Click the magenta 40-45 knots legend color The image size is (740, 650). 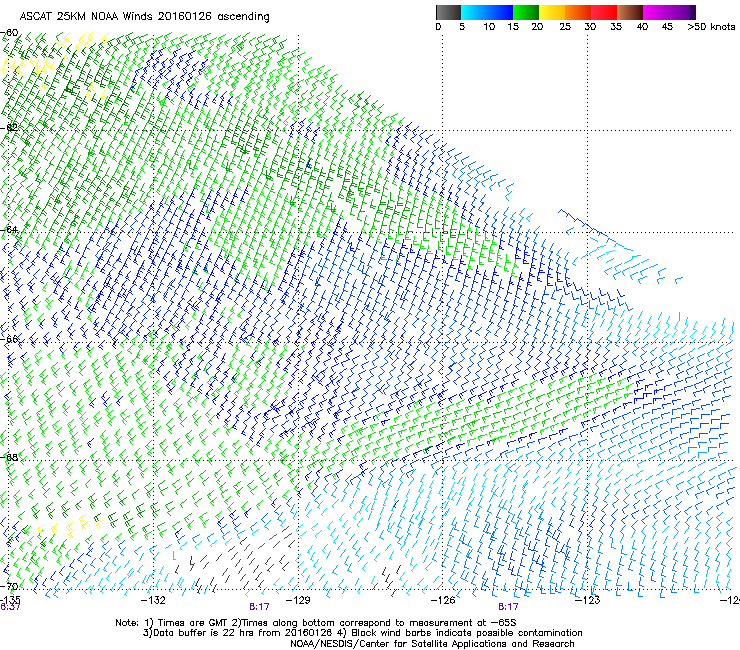pyautogui.click(x=656, y=12)
